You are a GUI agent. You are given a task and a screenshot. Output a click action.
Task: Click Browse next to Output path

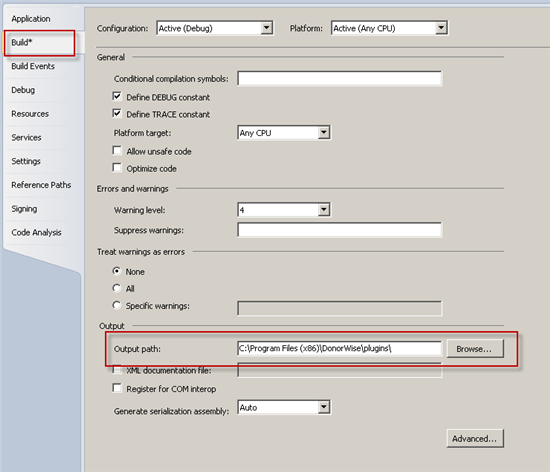click(475, 349)
